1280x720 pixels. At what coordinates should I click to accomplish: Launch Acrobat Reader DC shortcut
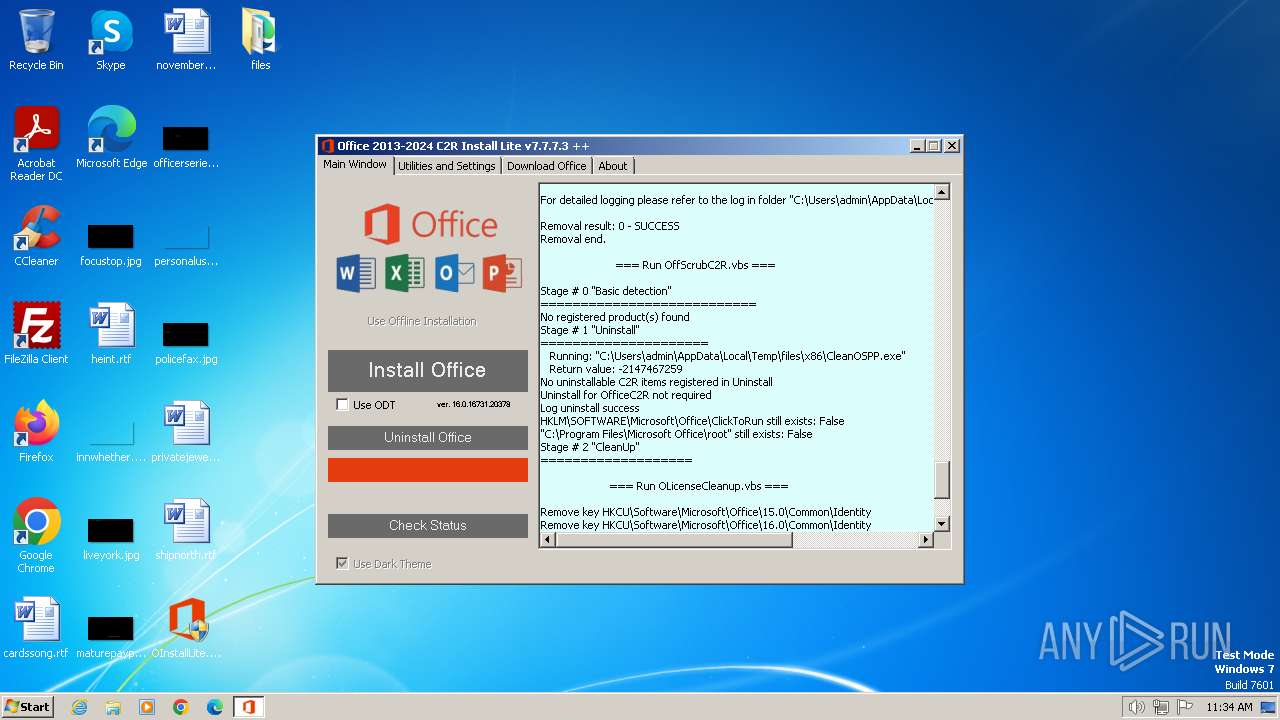[x=36, y=144]
